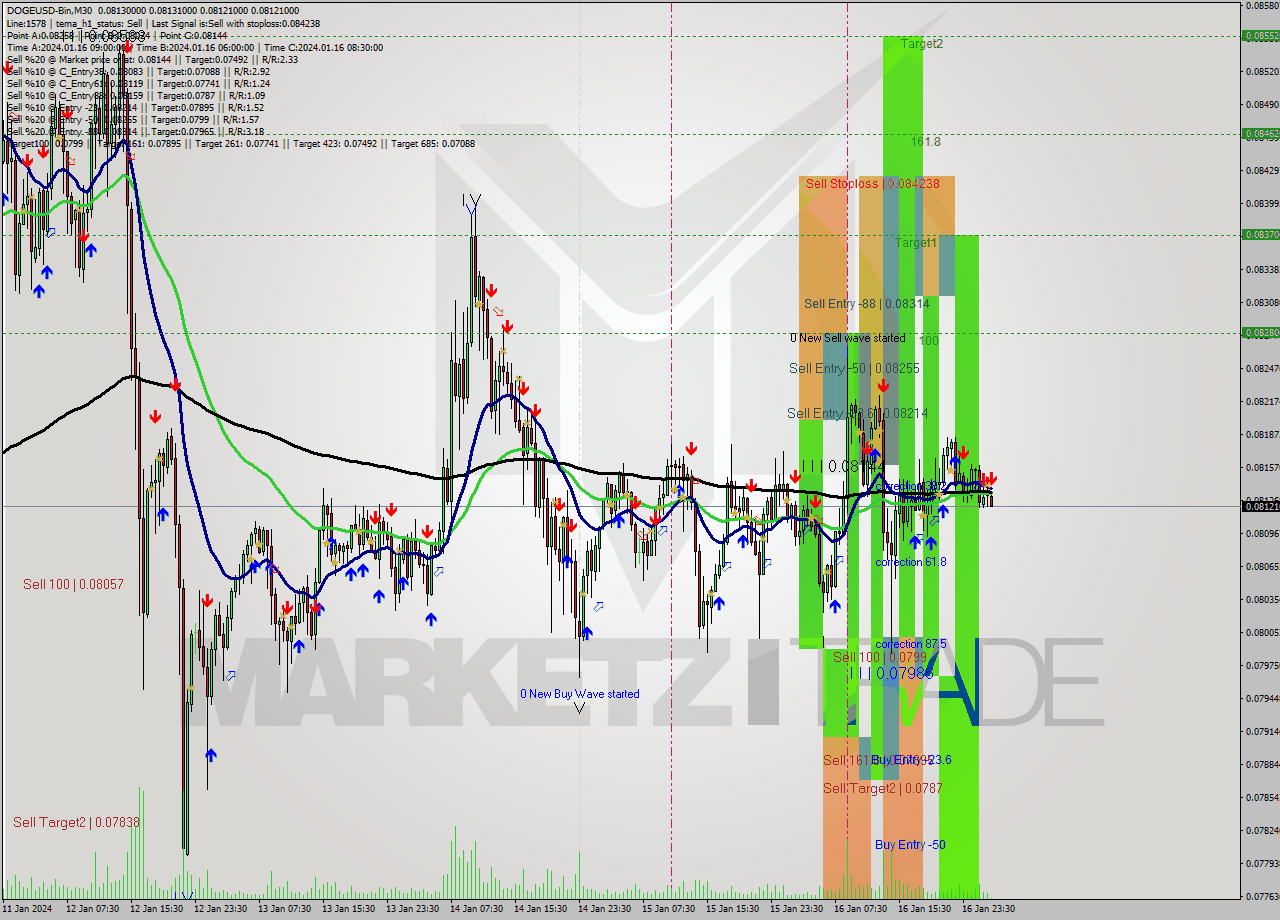Click the current price tag 0.08121
Viewport: 1280px width, 920px height.
1260,507
